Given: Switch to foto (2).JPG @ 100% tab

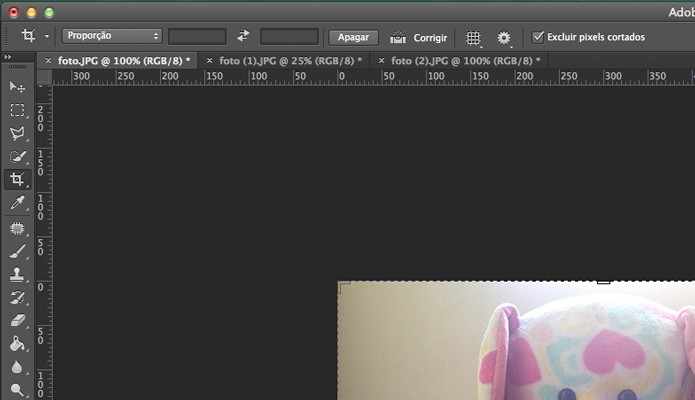Looking at the screenshot, I should tap(465, 61).
